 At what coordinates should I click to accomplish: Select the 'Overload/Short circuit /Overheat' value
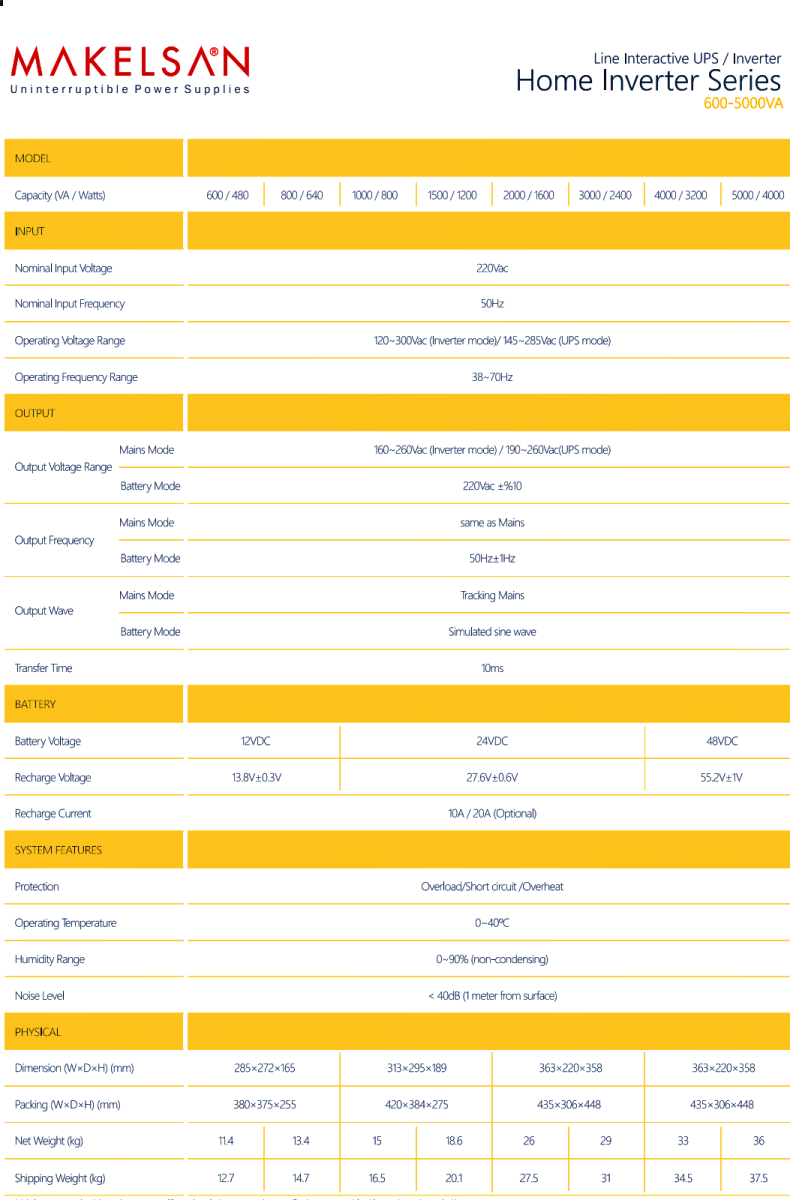tap(492, 887)
